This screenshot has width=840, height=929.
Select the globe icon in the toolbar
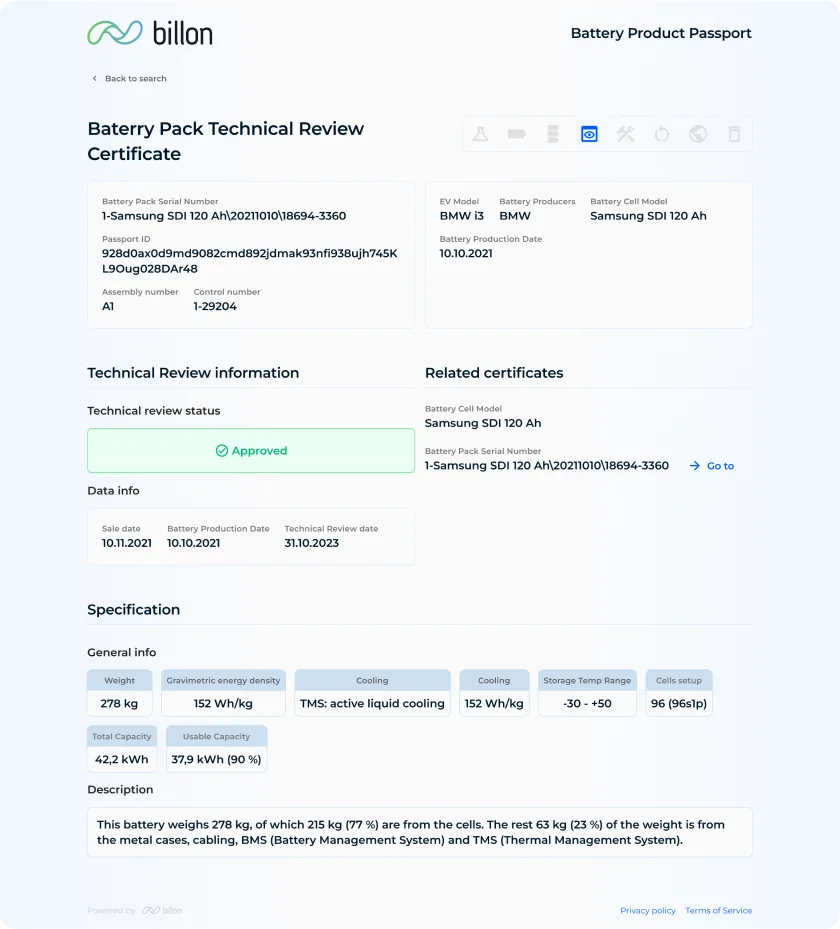[x=698, y=134]
